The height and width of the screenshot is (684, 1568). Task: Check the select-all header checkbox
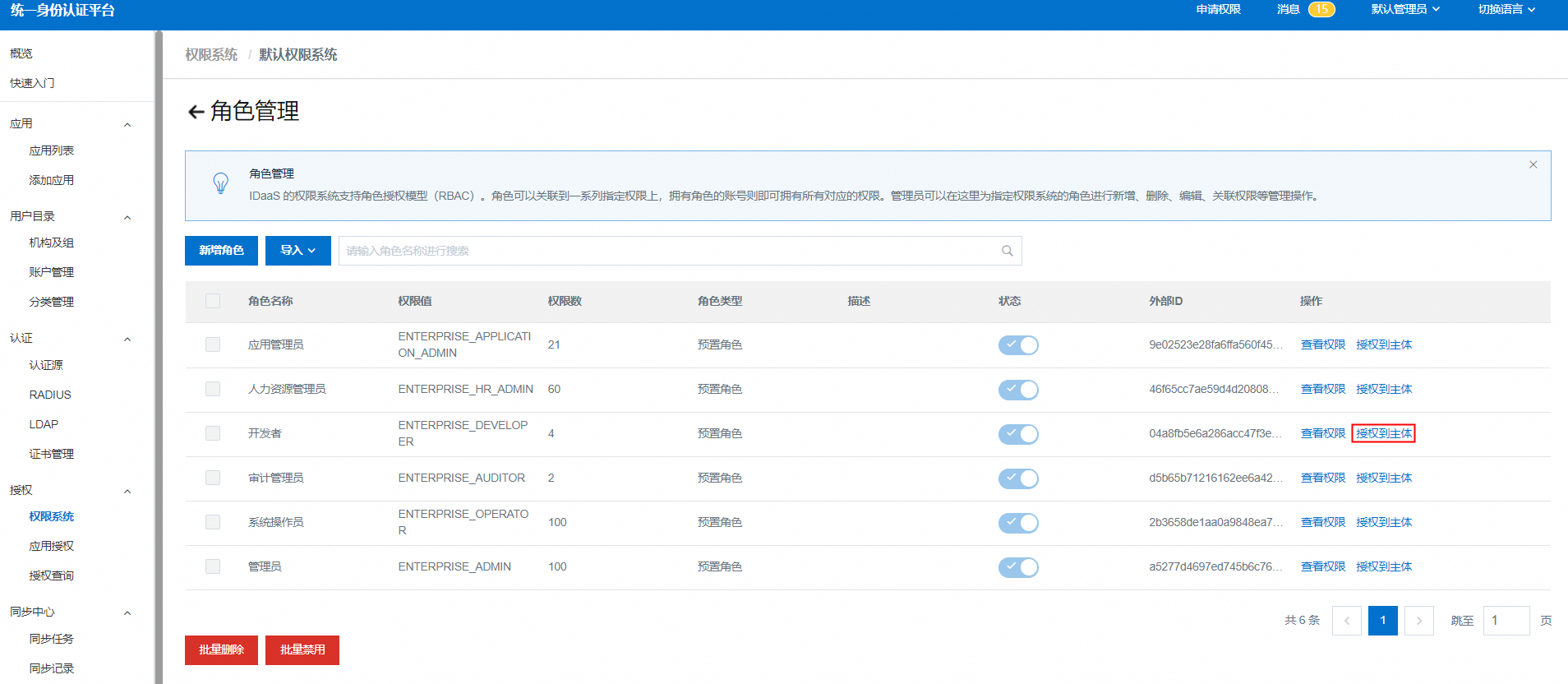213,301
